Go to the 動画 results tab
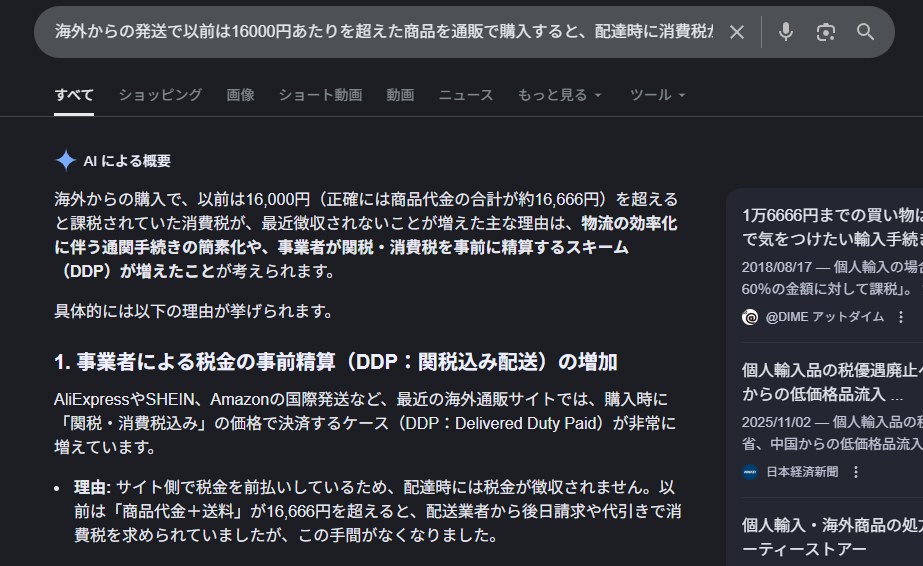Image resolution: width=923 pixels, height=566 pixels. (400, 95)
